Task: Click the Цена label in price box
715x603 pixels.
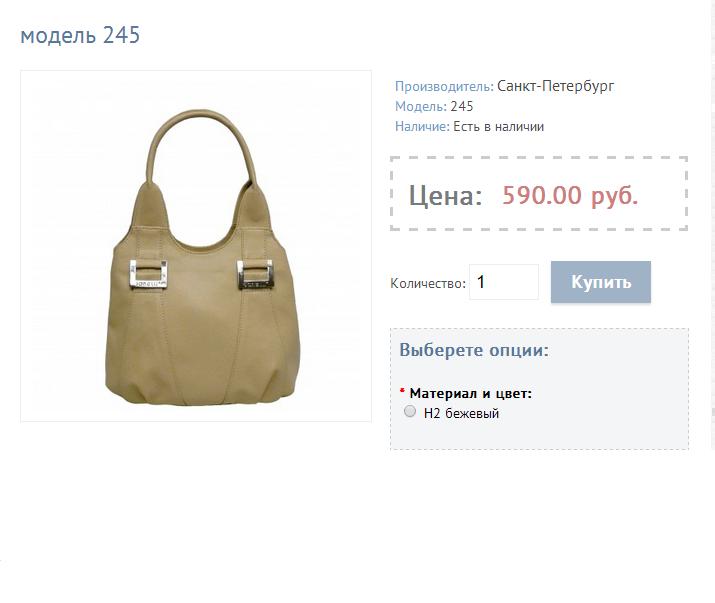Action: coord(446,196)
